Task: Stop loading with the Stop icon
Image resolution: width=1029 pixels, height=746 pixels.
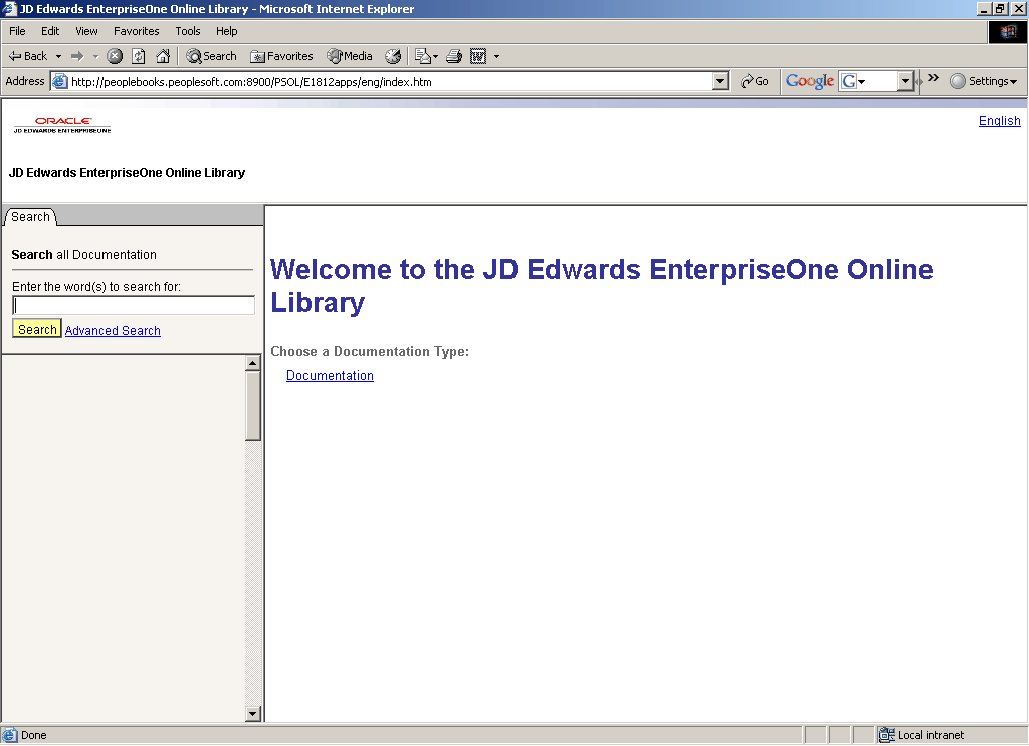Action: coord(115,56)
